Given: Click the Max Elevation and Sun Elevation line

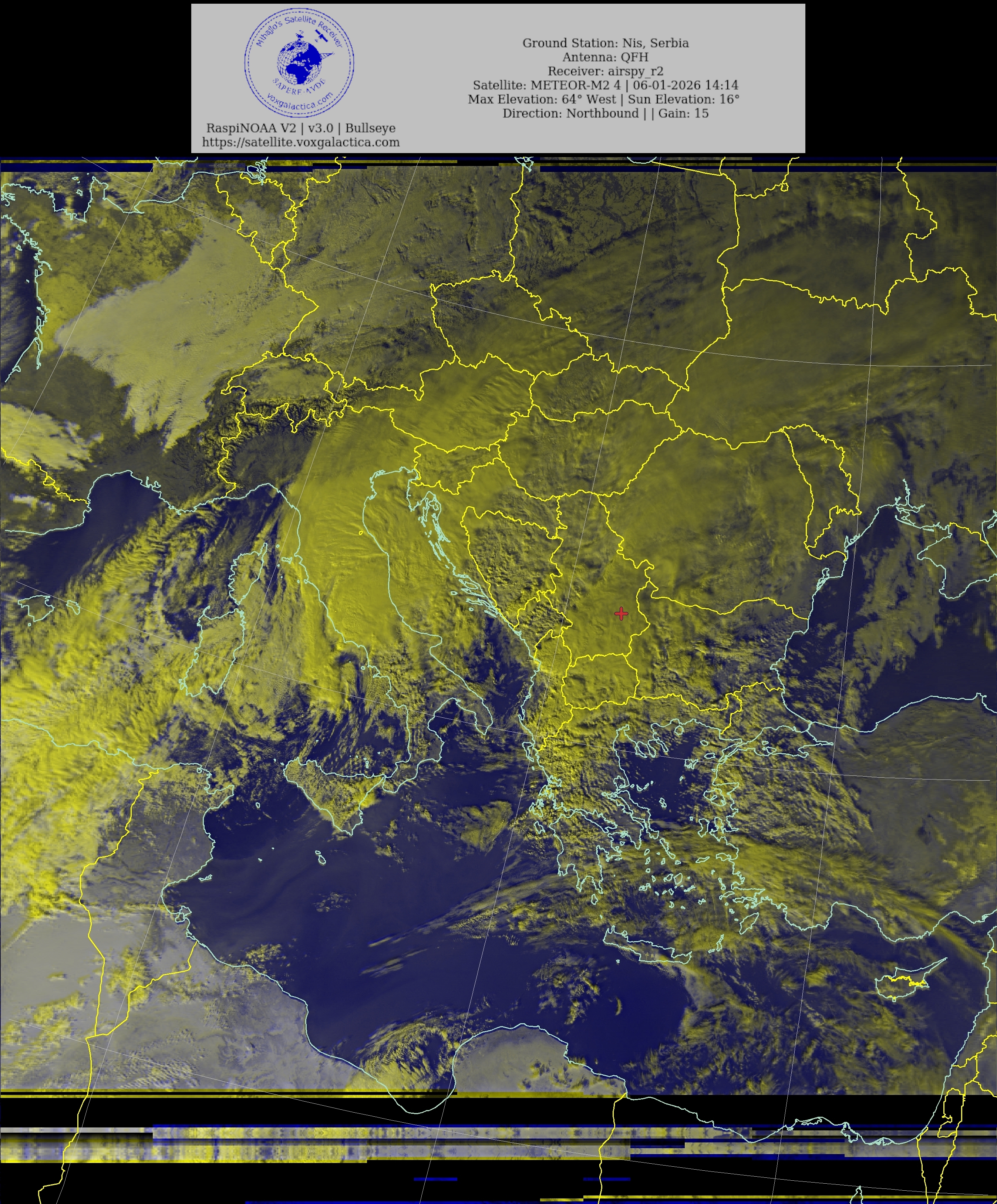Looking at the screenshot, I should pos(603,99).
